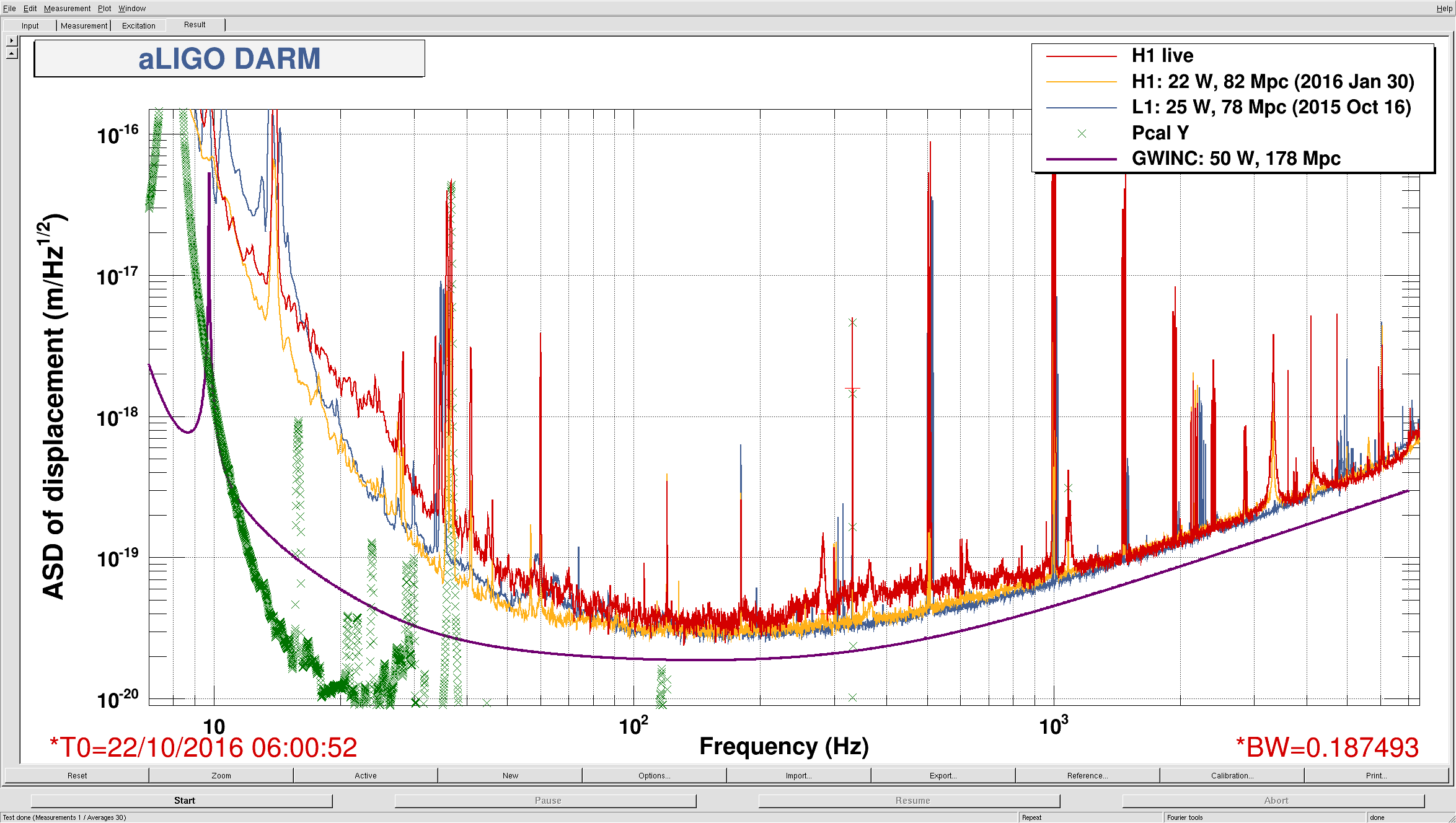Screen dimensions: 1456x823
Task: Open the Reference... dialog
Action: pos(1088,775)
